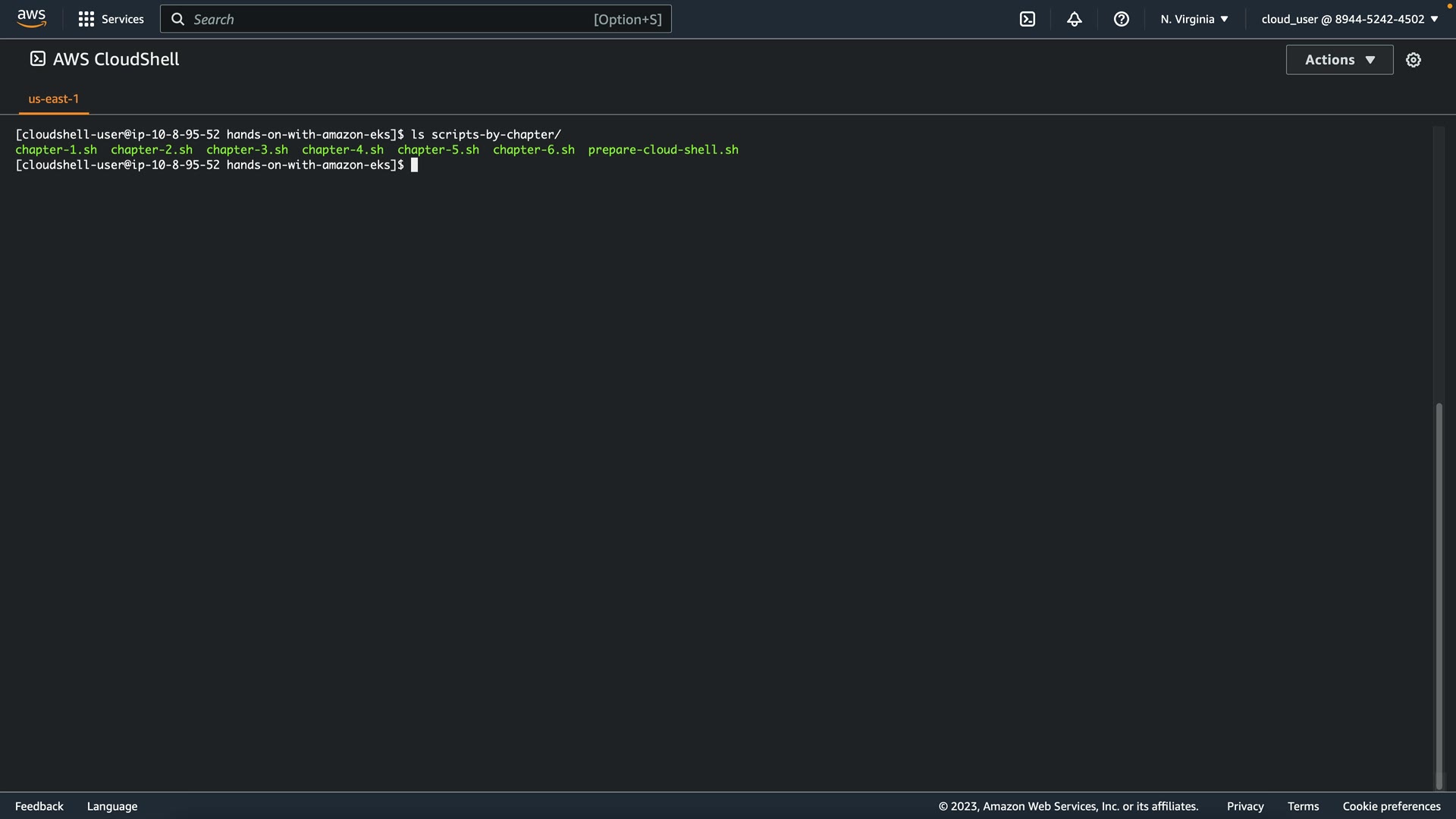The height and width of the screenshot is (819, 1456).
Task: Click the terminal's vertical scrollbar thumb
Action: [x=1439, y=595]
